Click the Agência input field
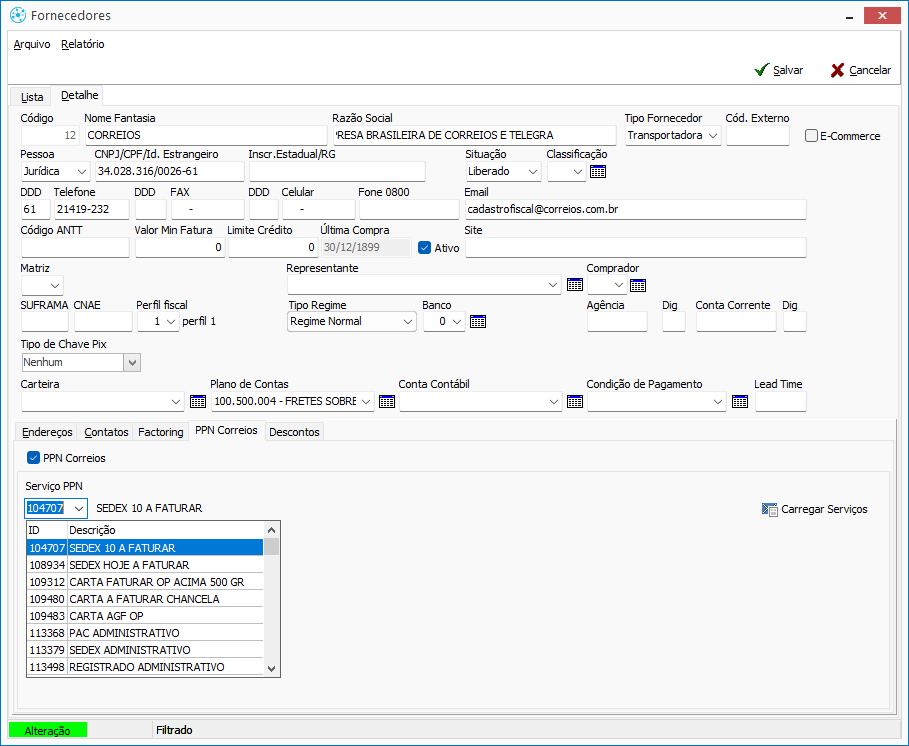The height and width of the screenshot is (746, 909). 617,322
